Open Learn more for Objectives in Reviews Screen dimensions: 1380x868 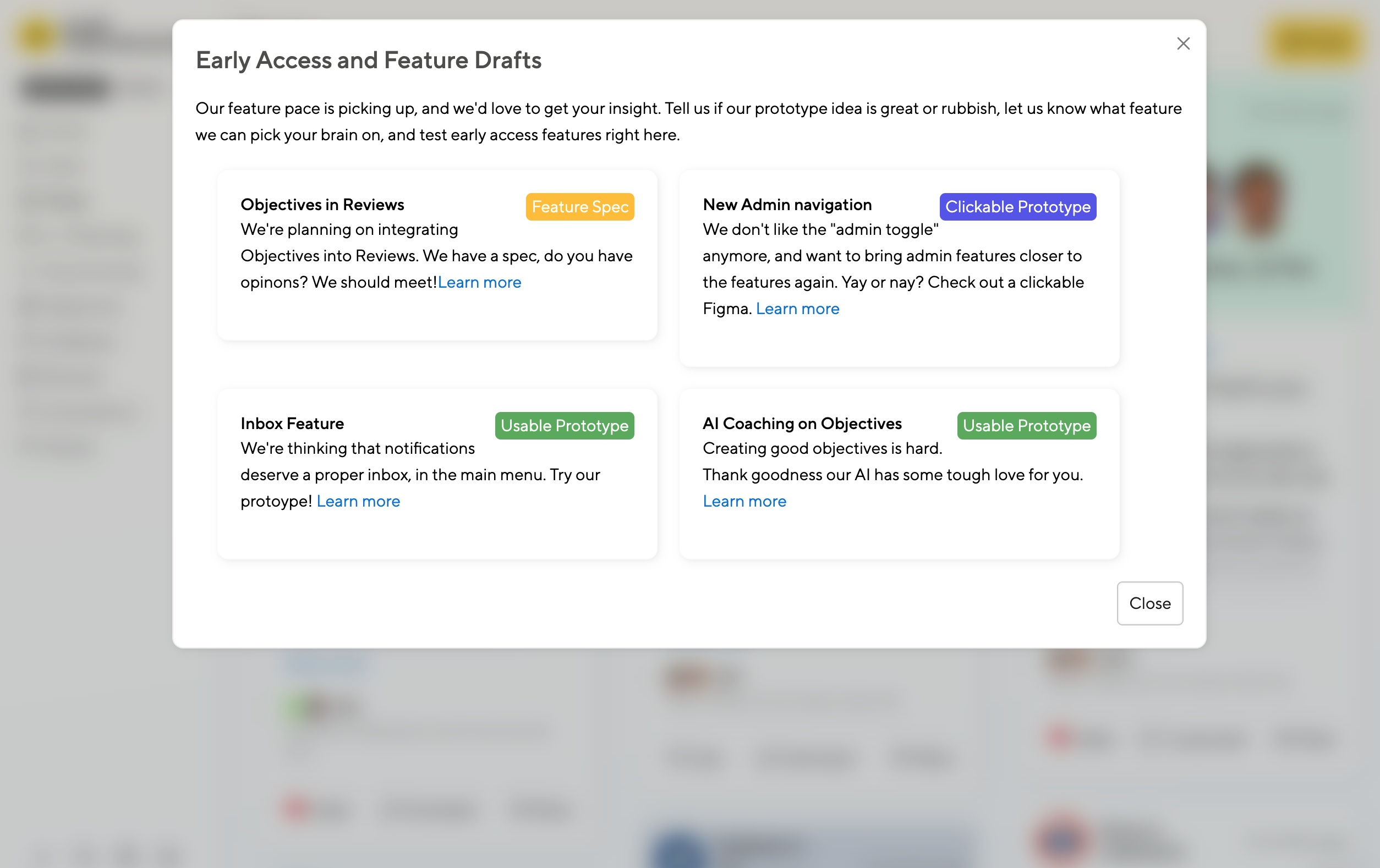click(479, 282)
